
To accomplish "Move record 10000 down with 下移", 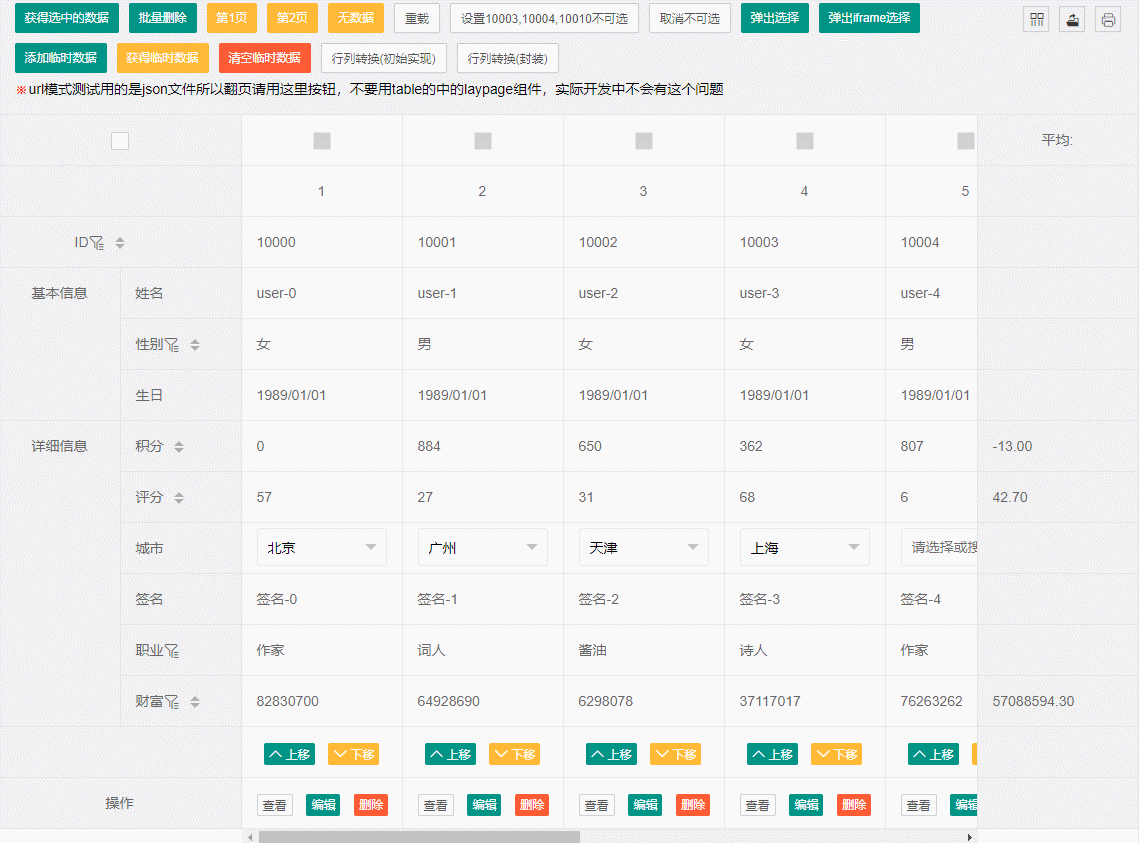I will click(x=354, y=754).
